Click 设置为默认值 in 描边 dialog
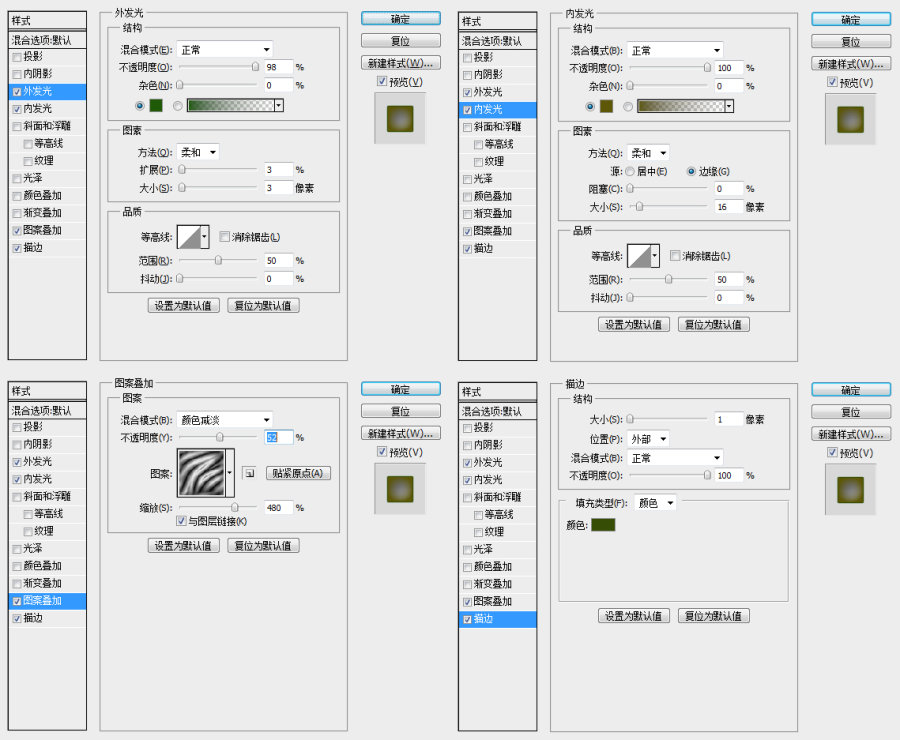 [x=634, y=616]
